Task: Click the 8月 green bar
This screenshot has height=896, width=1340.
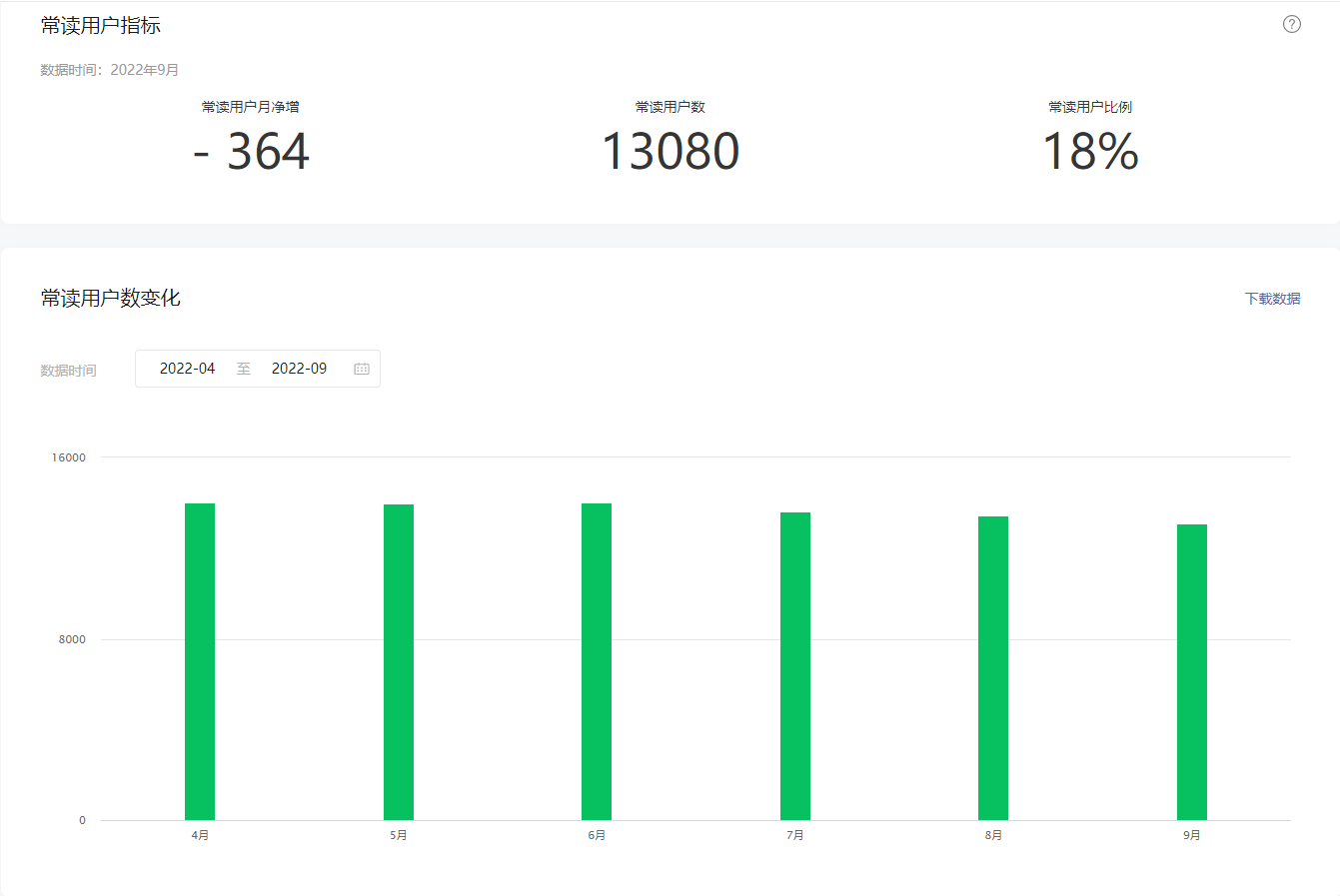Action: 993,668
